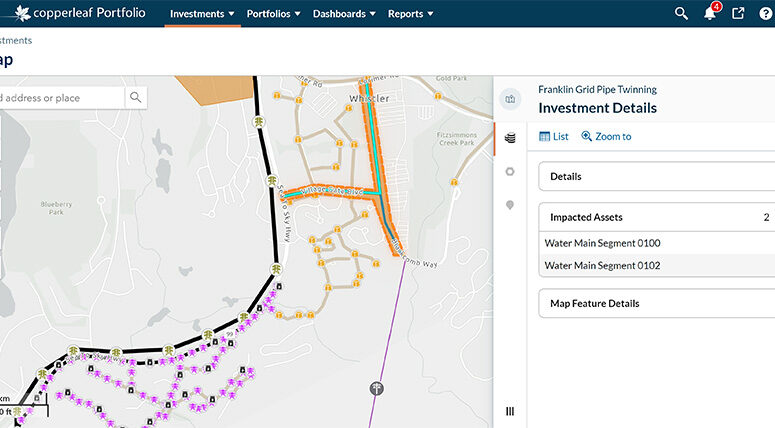The image size is (775, 428).
Task: Click the table icon beside List
Action: point(544,136)
